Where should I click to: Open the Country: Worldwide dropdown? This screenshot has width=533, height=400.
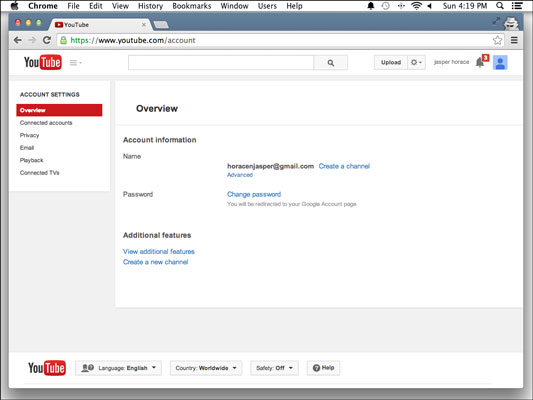tap(206, 368)
